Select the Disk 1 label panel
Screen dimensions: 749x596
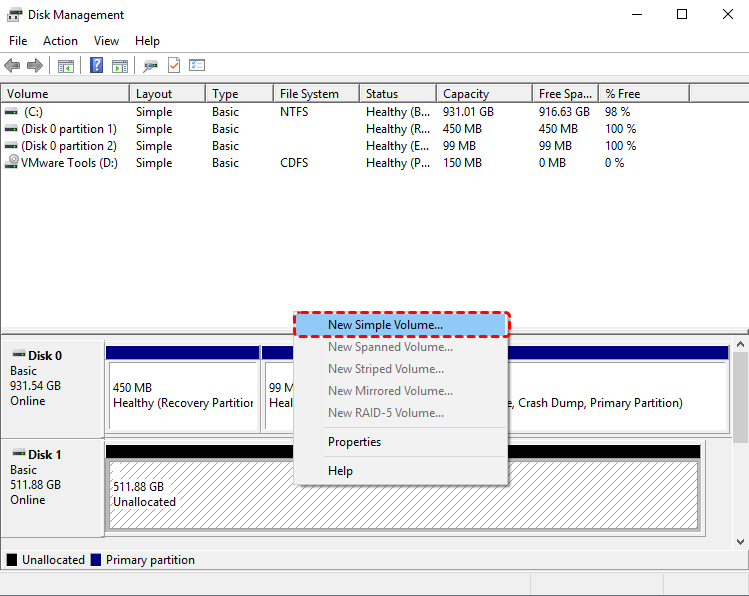52,486
